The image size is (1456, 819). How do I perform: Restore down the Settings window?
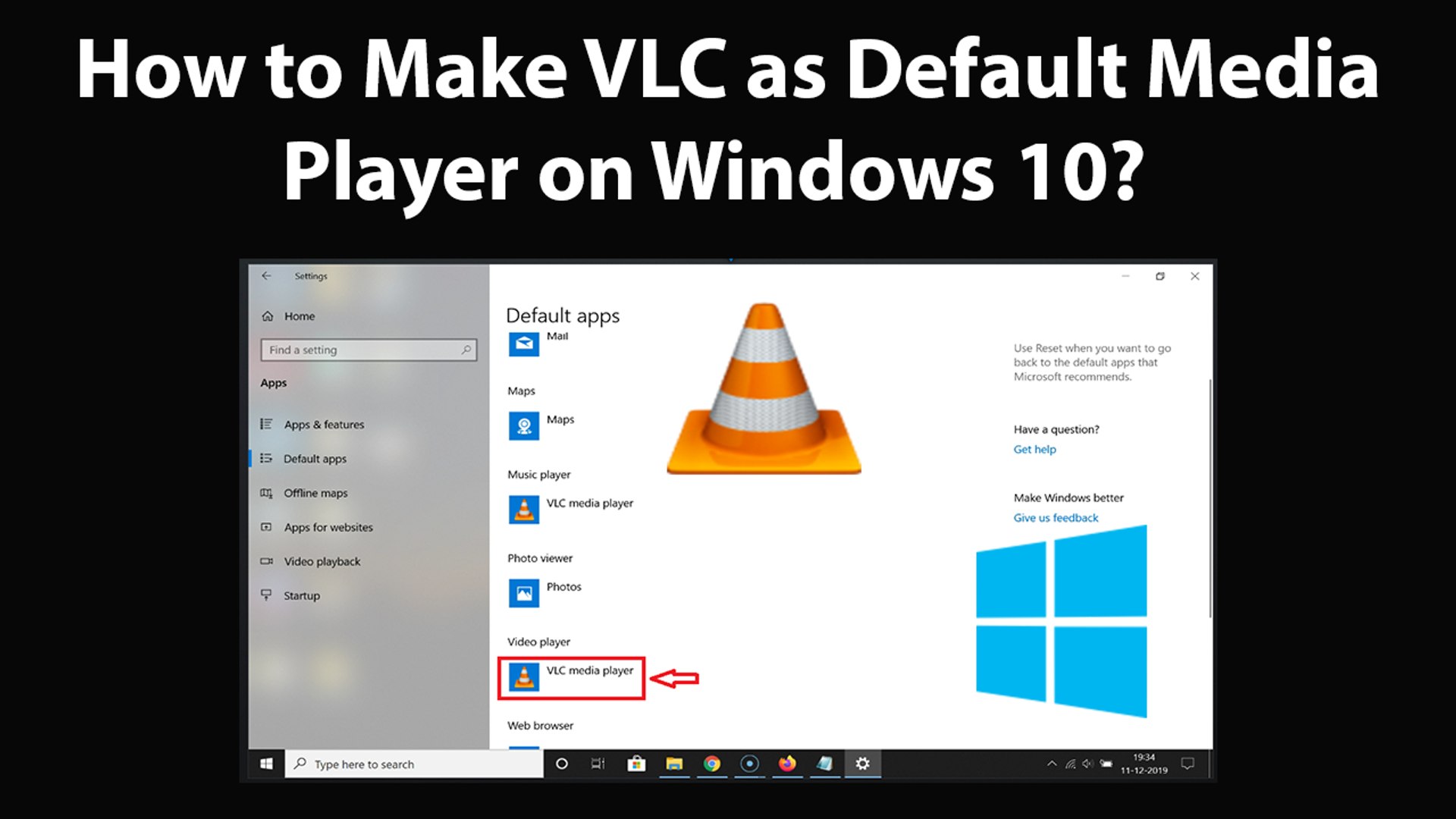pos(1160,276)
